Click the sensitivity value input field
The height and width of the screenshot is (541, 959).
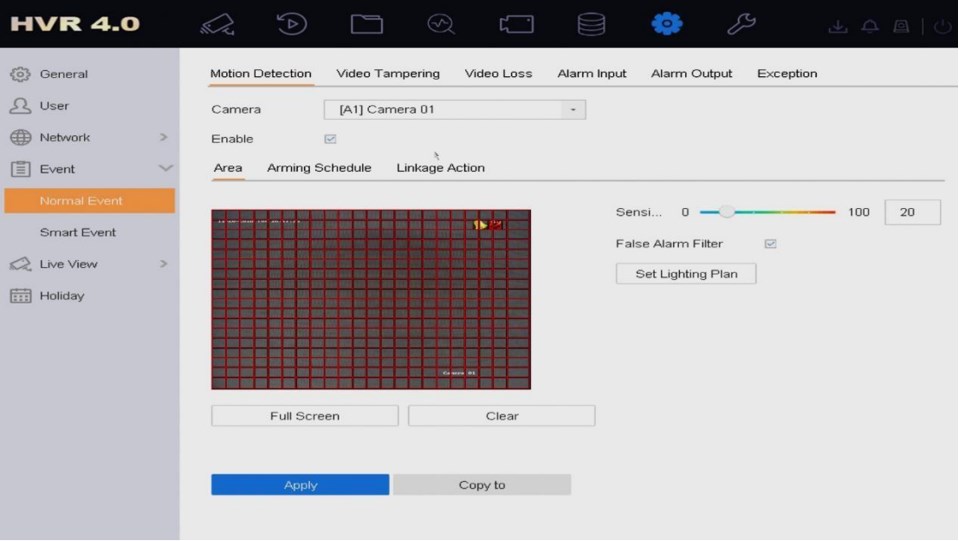point(912,212)
